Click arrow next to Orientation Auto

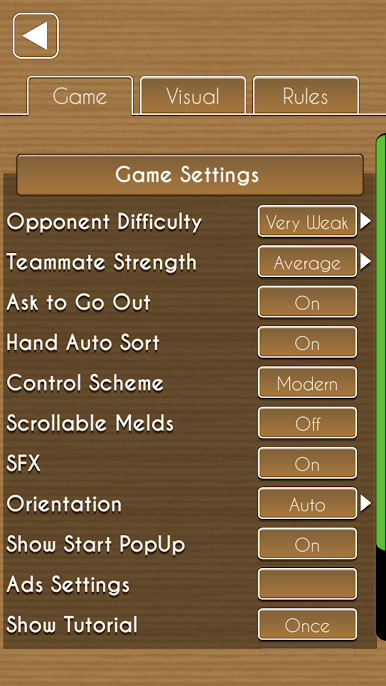pyautogui.click(x=365, y=503)
